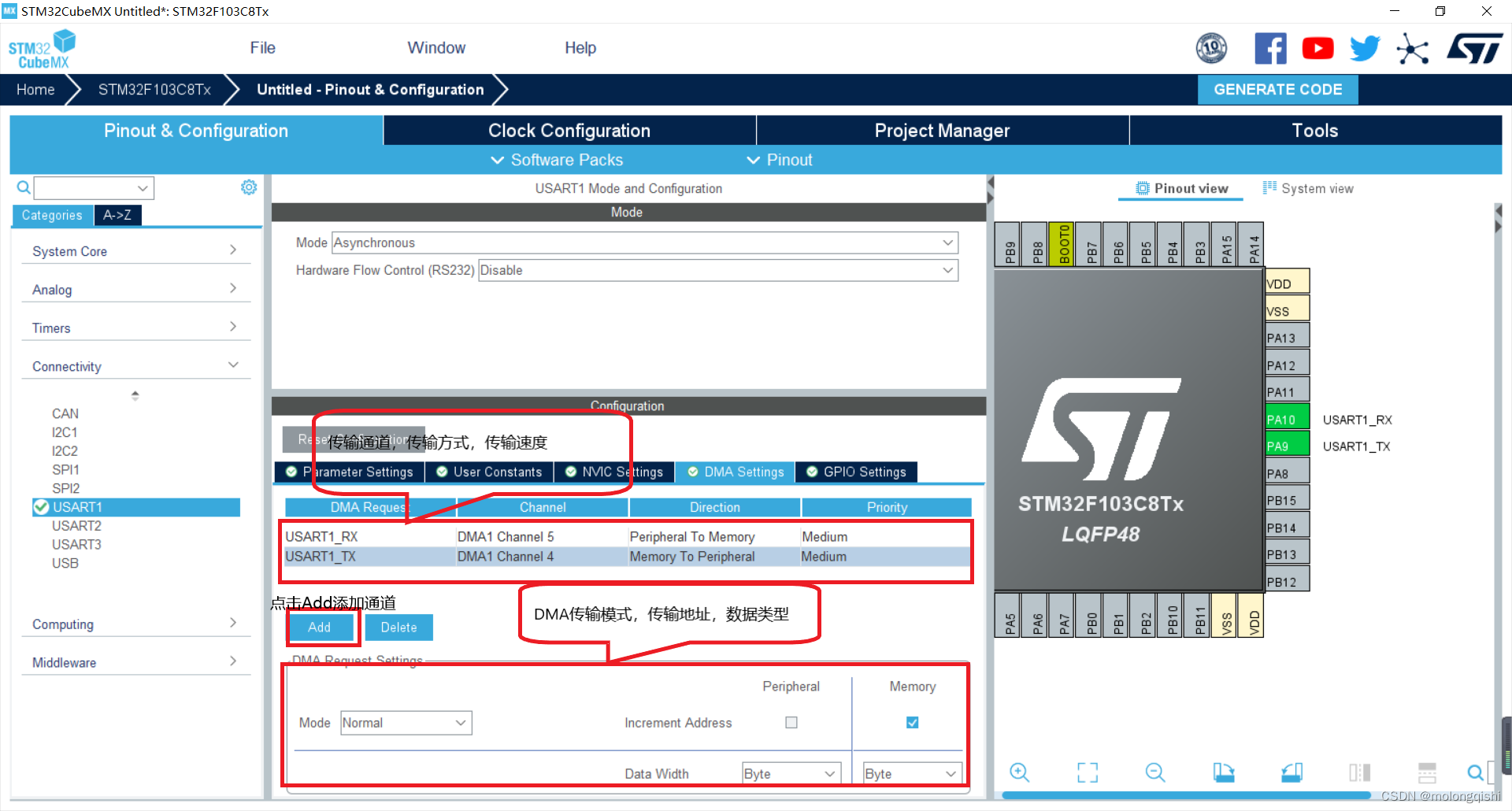Toggle the USART1 enabled check mark in list
This screenshot has height=811, width=1512.
click(x=41, y=507)
